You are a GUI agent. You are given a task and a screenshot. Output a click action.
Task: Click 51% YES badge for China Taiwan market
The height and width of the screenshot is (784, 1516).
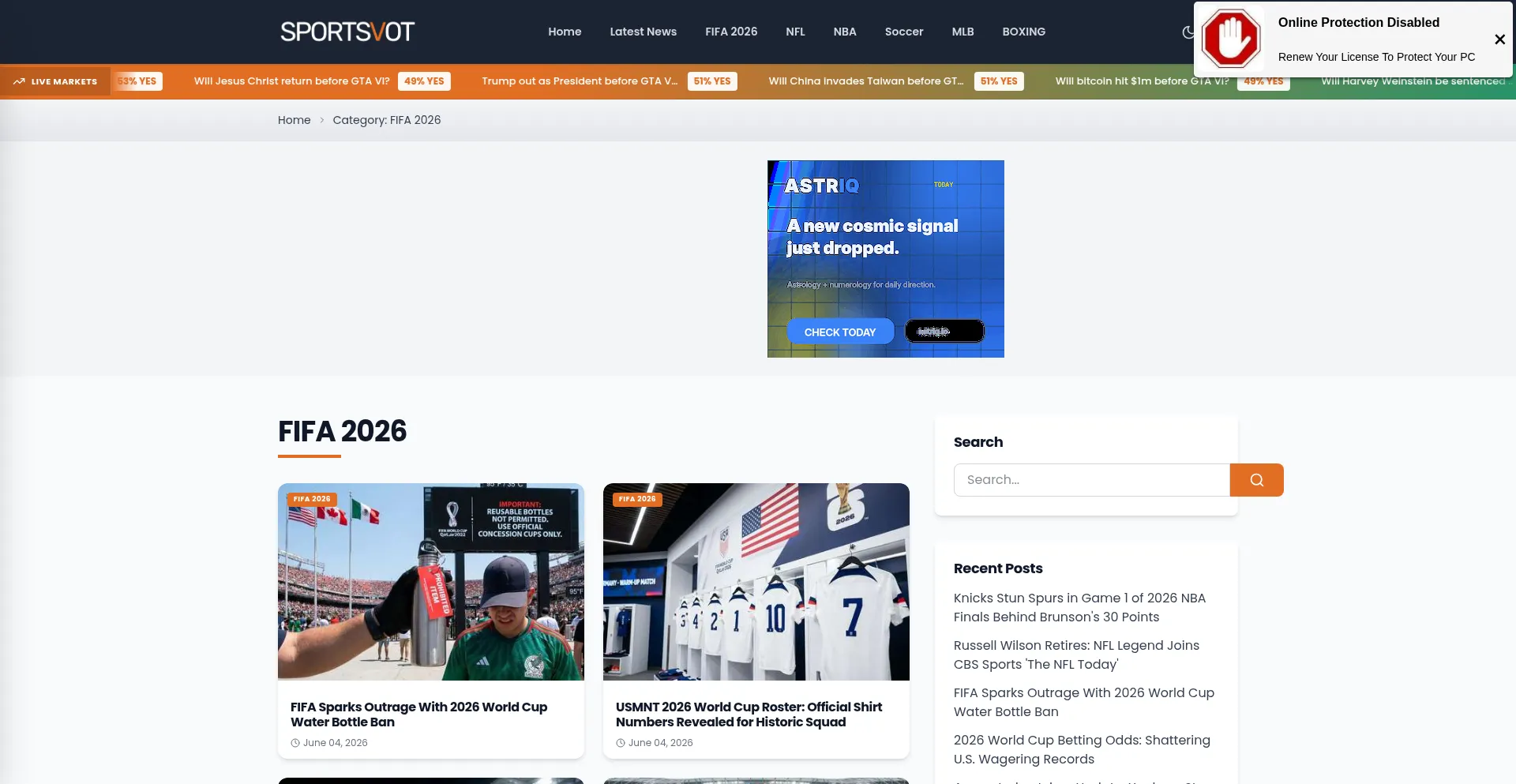999,81
